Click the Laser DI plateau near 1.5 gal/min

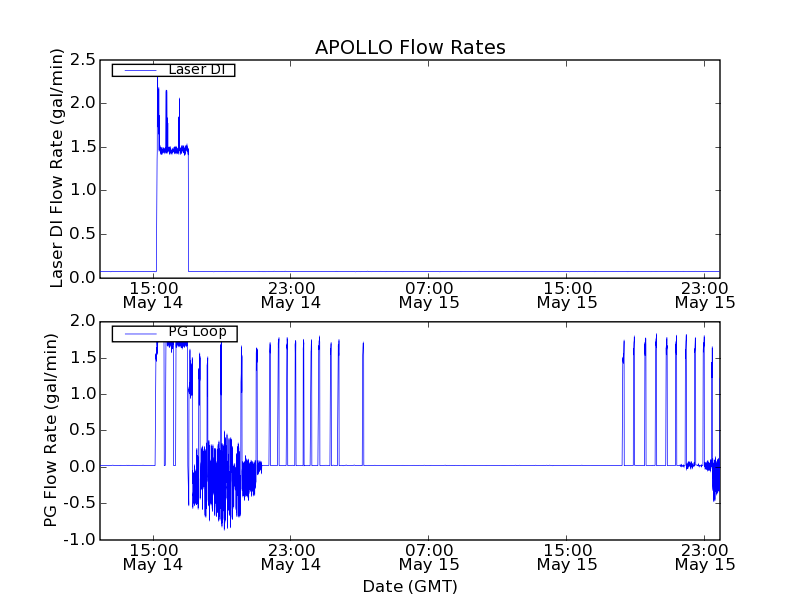tap(172, 150)
